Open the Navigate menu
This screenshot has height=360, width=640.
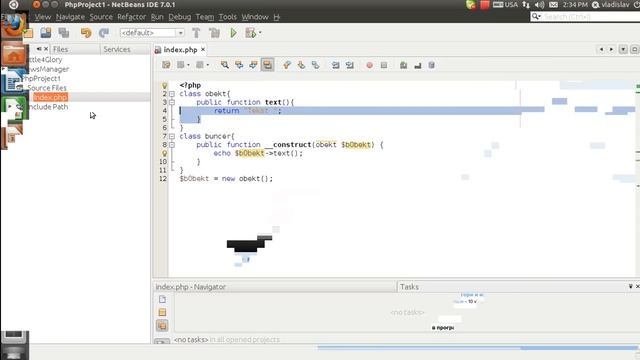(70, 17)
